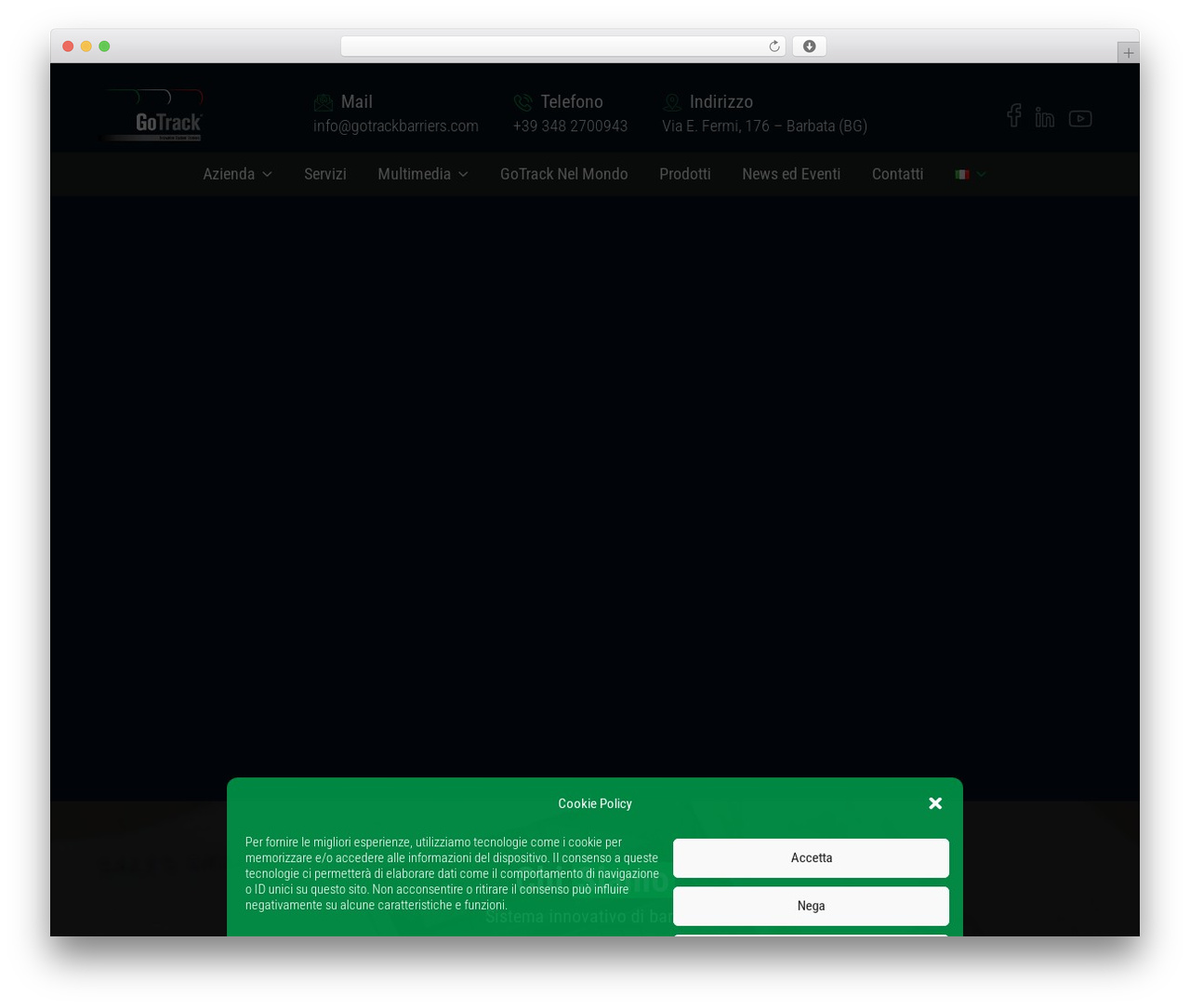
Task: Open a new browser tab with plus button
Action: [1129, 53]
